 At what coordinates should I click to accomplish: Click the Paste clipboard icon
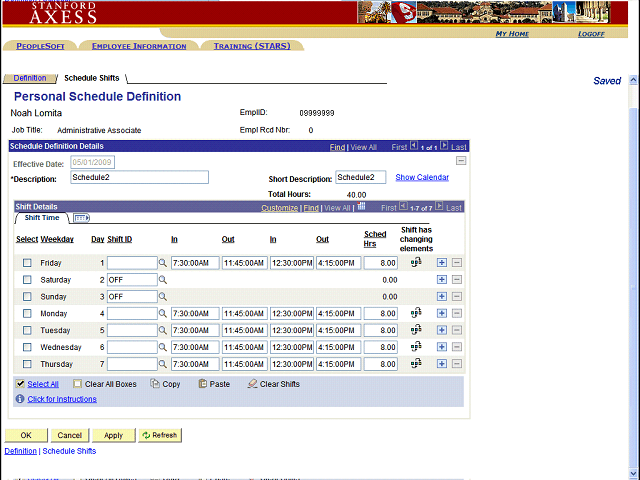[203, 384]
